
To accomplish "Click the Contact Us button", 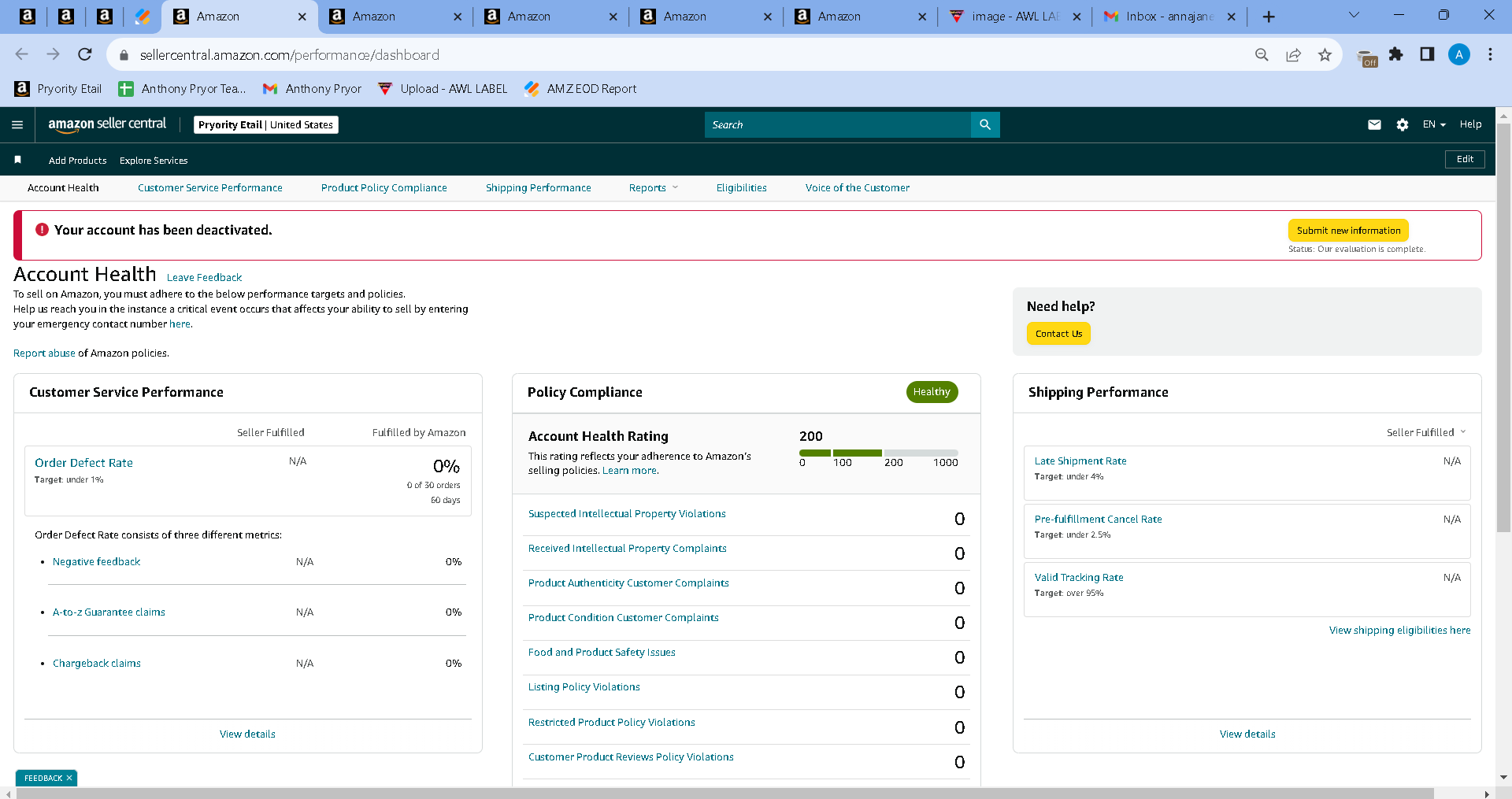I will (x=1059, y=334).
